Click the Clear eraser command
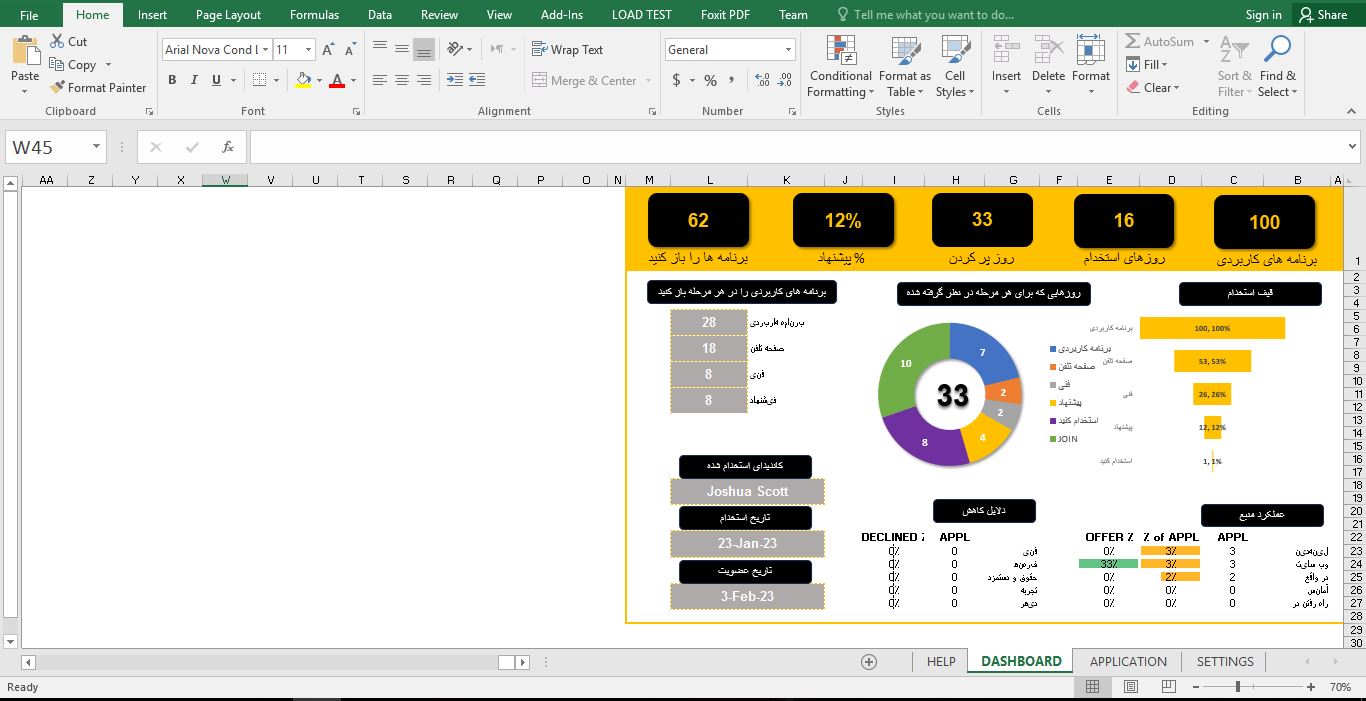 coord(1153,87)
